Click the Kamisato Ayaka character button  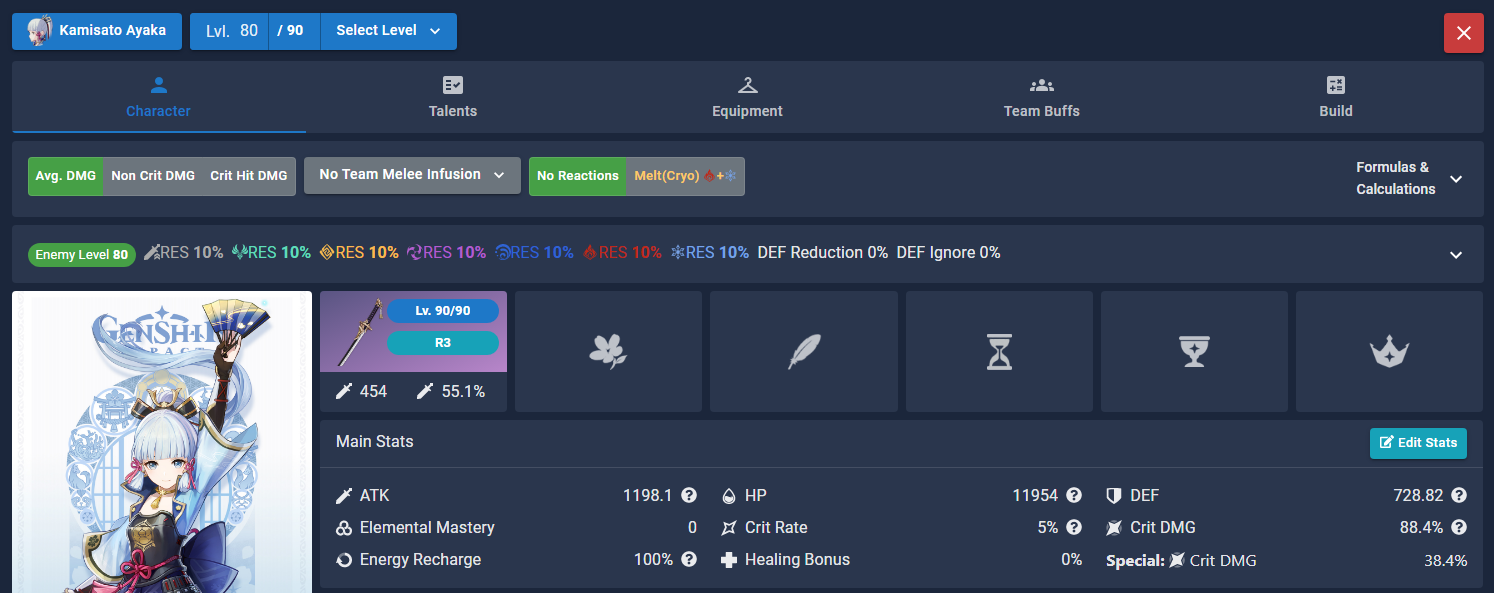point(96,31)
